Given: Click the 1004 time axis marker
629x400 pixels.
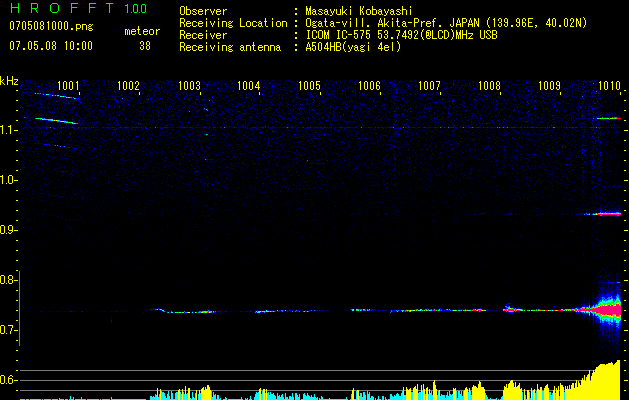Looking at the screenshot, I should coord(249,86).
